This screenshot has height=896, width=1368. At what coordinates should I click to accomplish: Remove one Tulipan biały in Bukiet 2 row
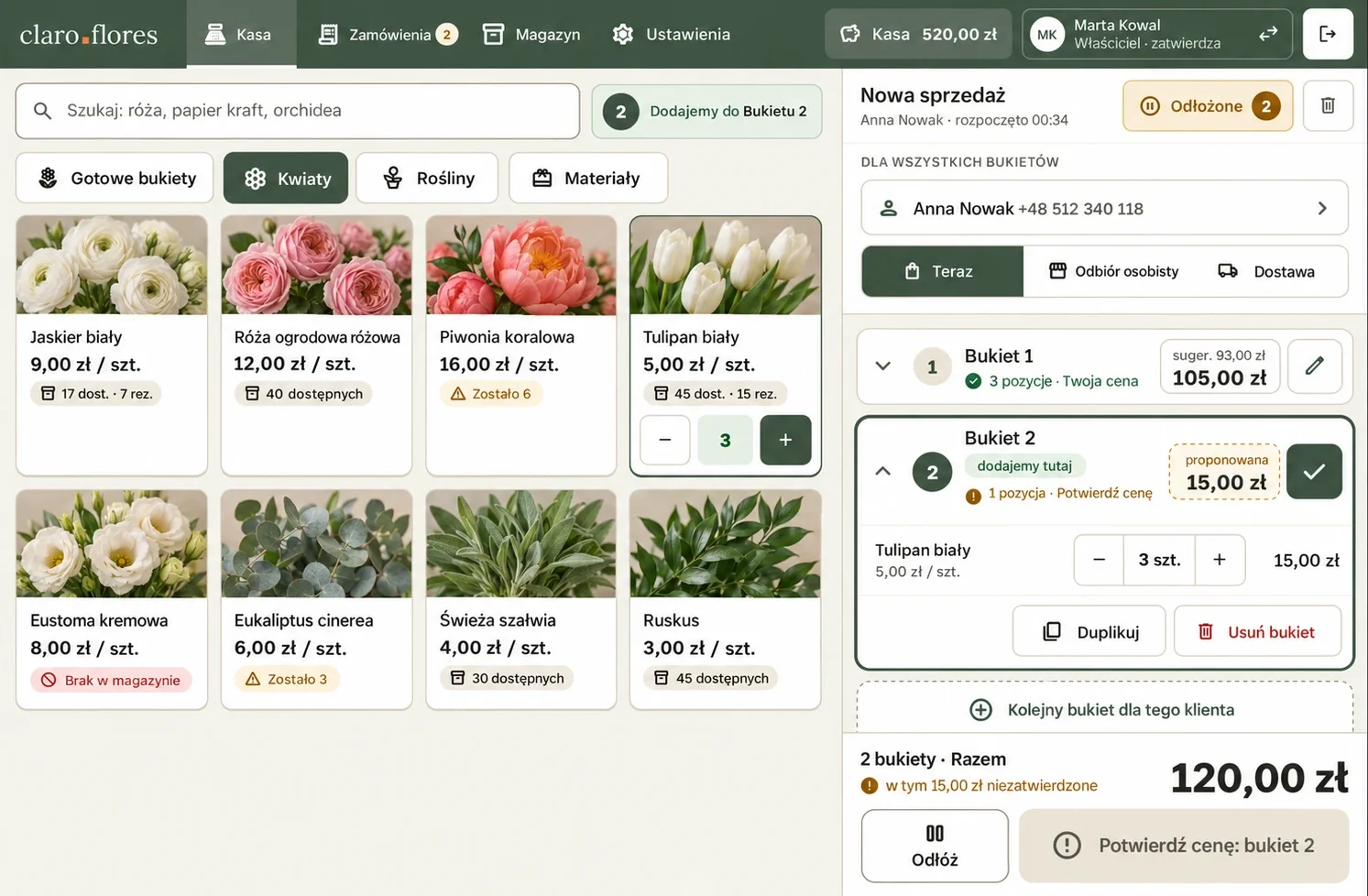[x=1099, y=560]
